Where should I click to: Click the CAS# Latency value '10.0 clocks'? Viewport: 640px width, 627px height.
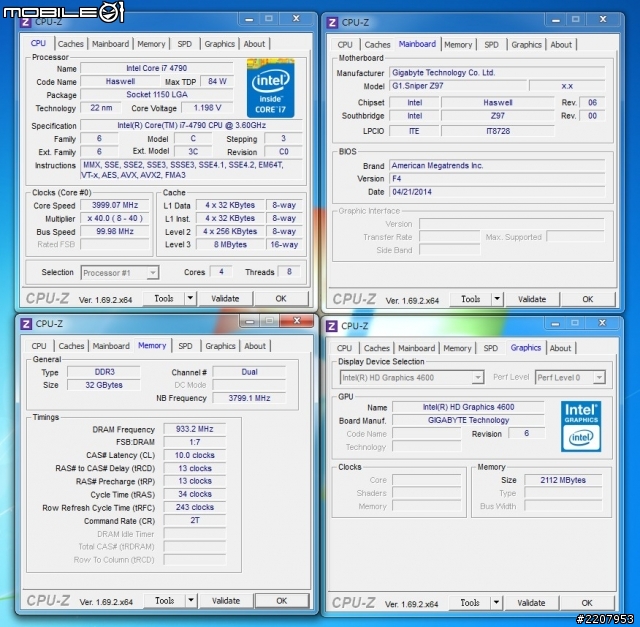coord(195,455)
